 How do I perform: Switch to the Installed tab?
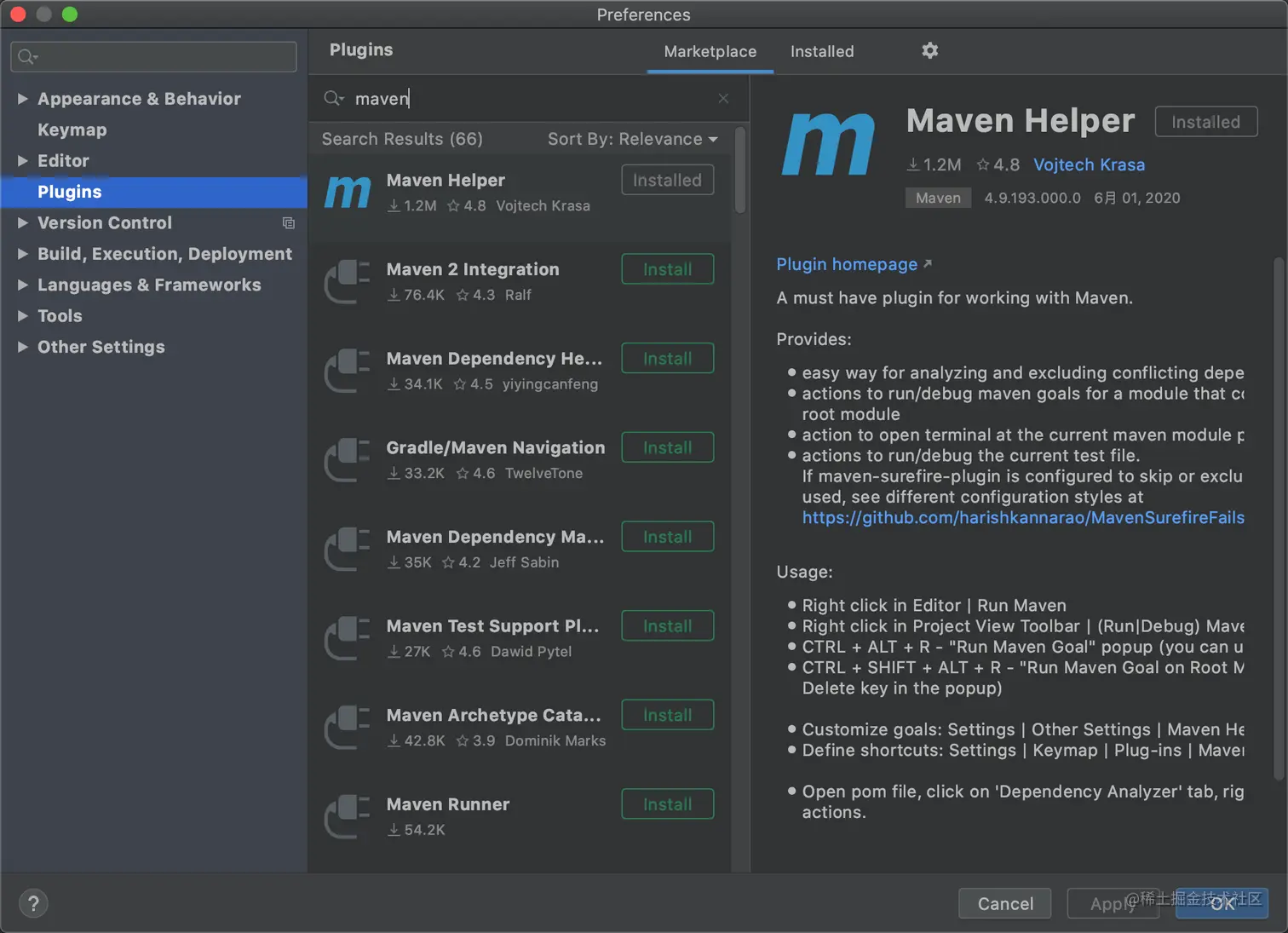[822, 51]
